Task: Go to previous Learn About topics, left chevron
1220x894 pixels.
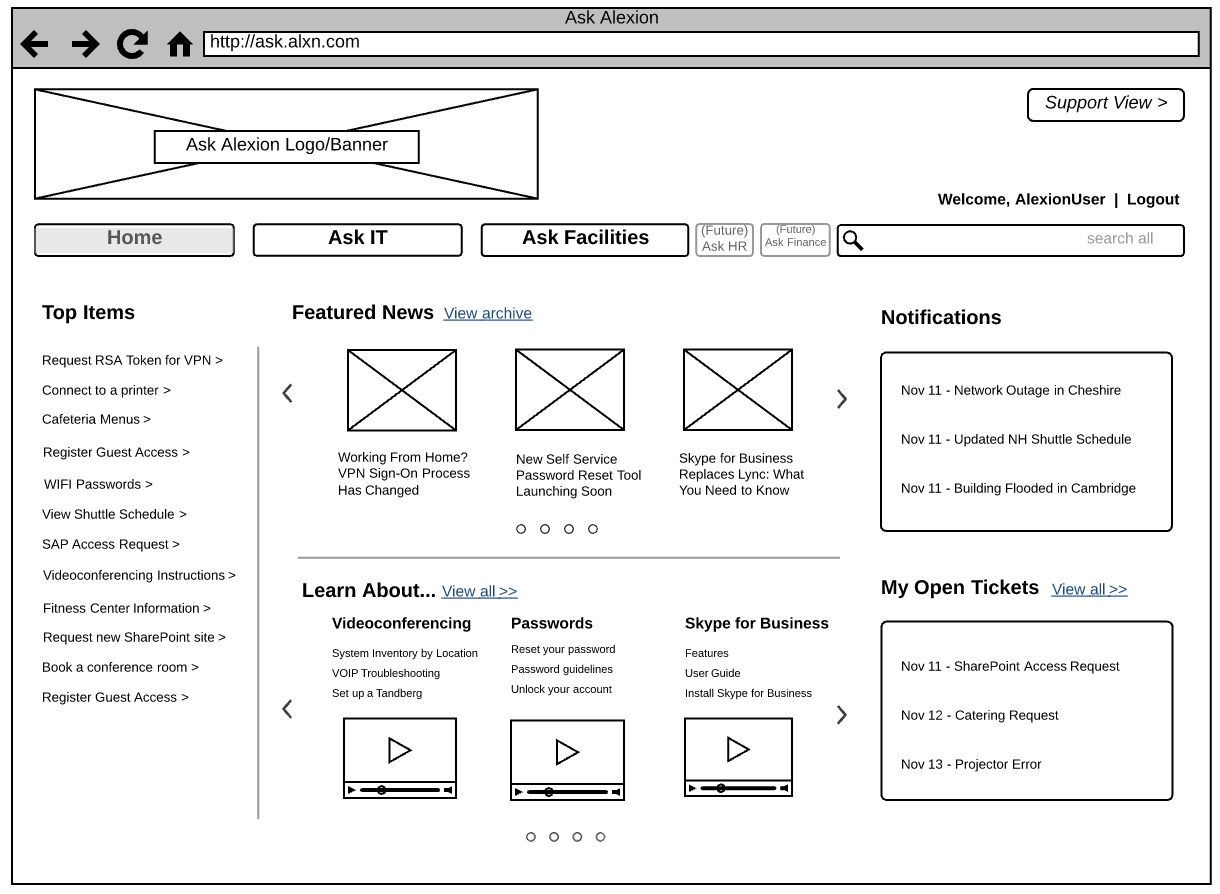Action: pyautogui.click(x=287, y=709)
